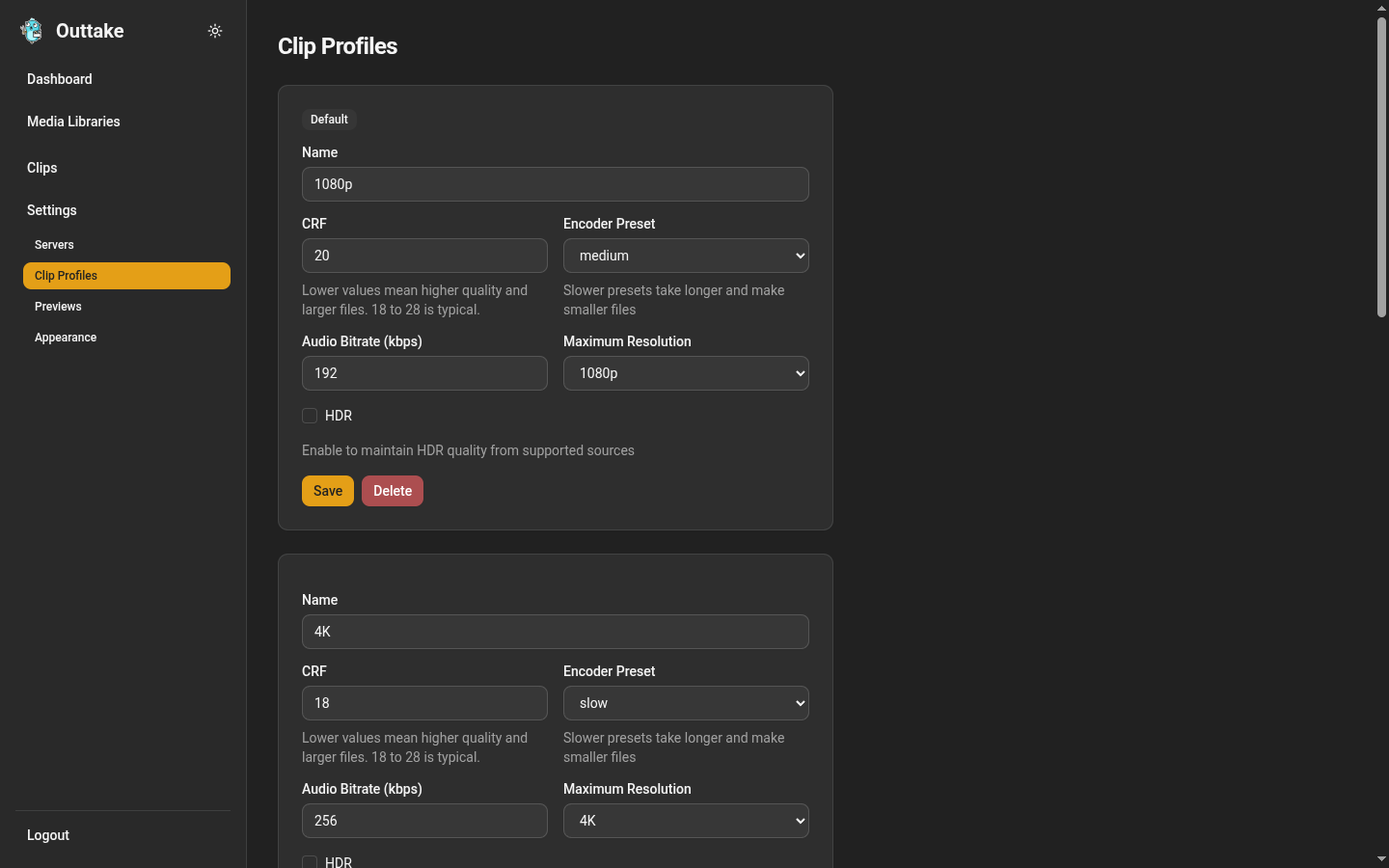Viewport: 1389px width, 868px height.
Task: Open the Encoder Preset dropdown set to slow
Action: [686, 703]
